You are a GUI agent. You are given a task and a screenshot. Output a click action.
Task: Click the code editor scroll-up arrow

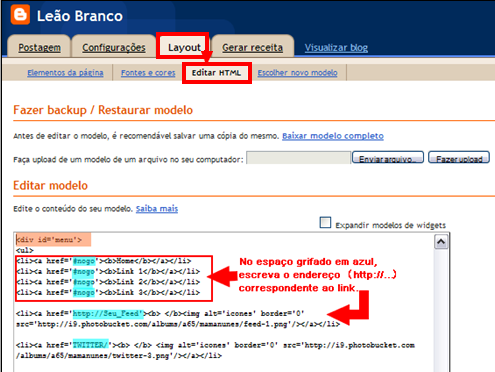[x=441, y=242]
